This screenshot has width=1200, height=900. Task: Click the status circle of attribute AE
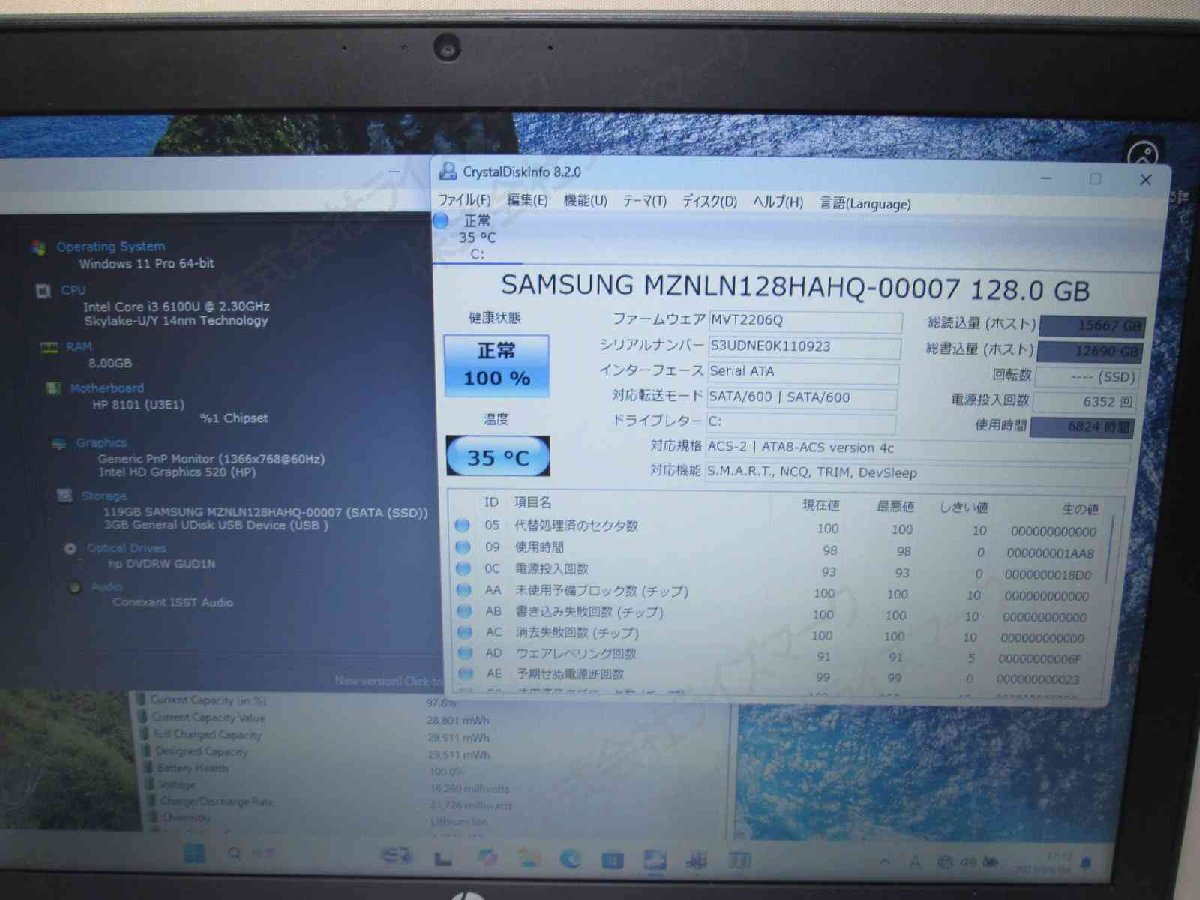tap(464, 675)
